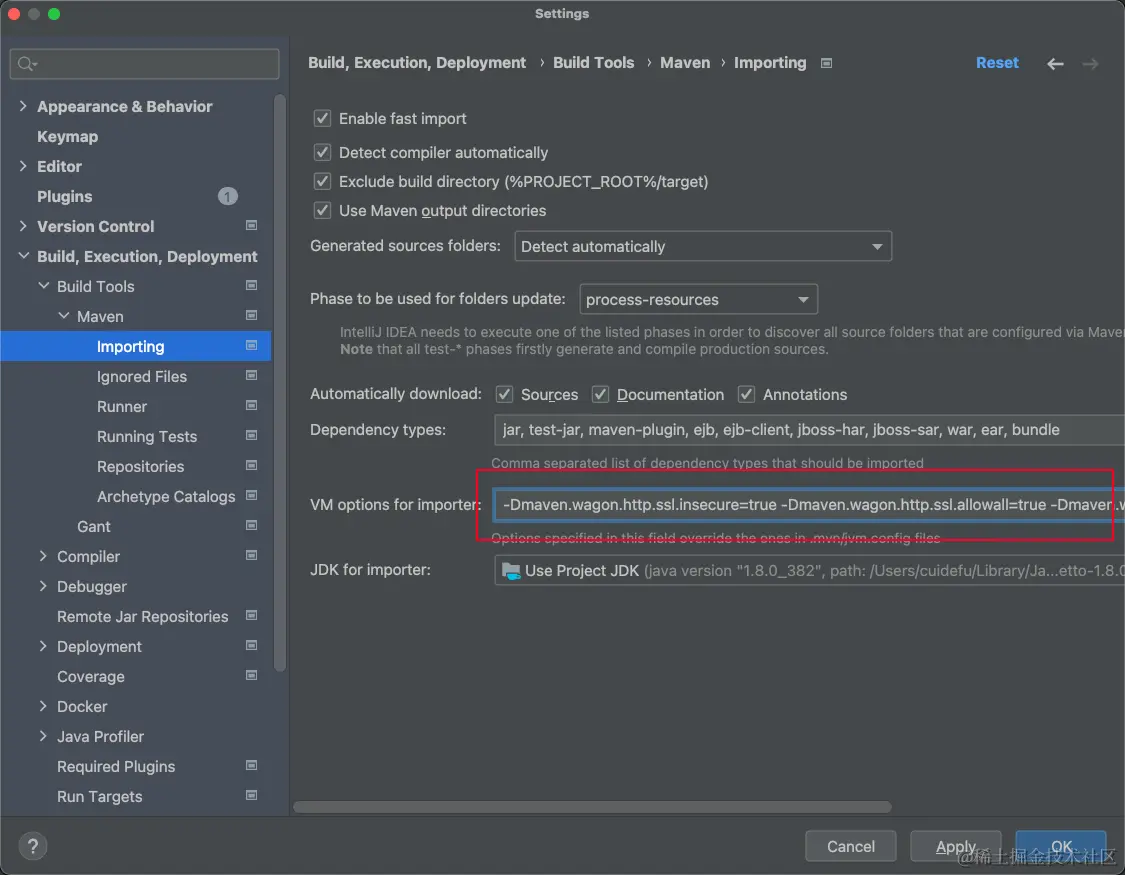Toggle Detect compiler automatically checkbox
1125x875 pixels.
[322, 152]
